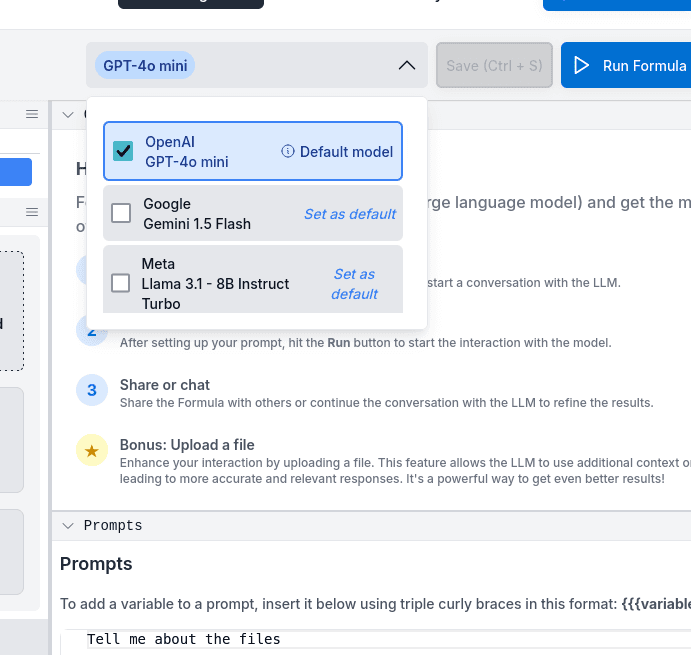Click the step 3 number badge

coord(92,390)
